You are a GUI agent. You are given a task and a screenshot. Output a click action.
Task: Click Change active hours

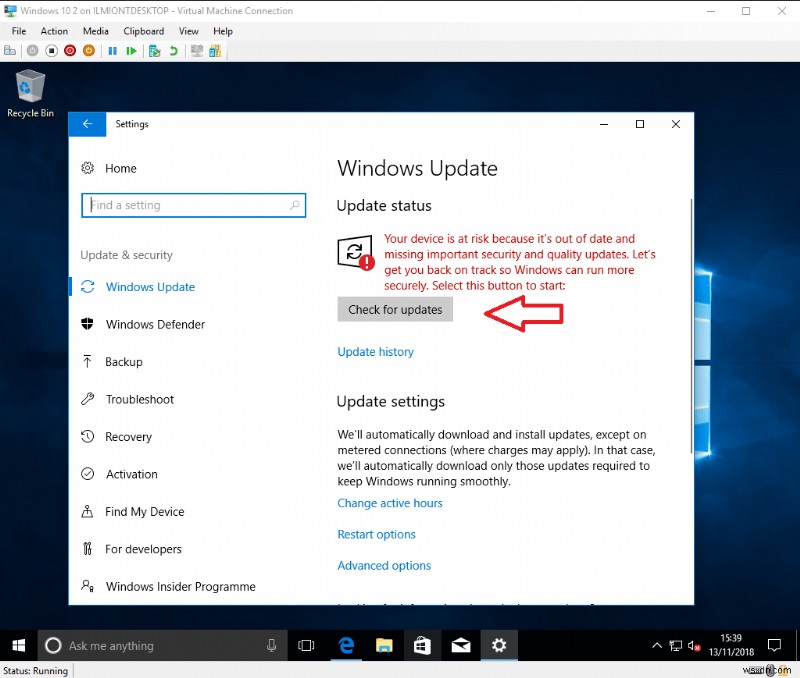[389, 503]
